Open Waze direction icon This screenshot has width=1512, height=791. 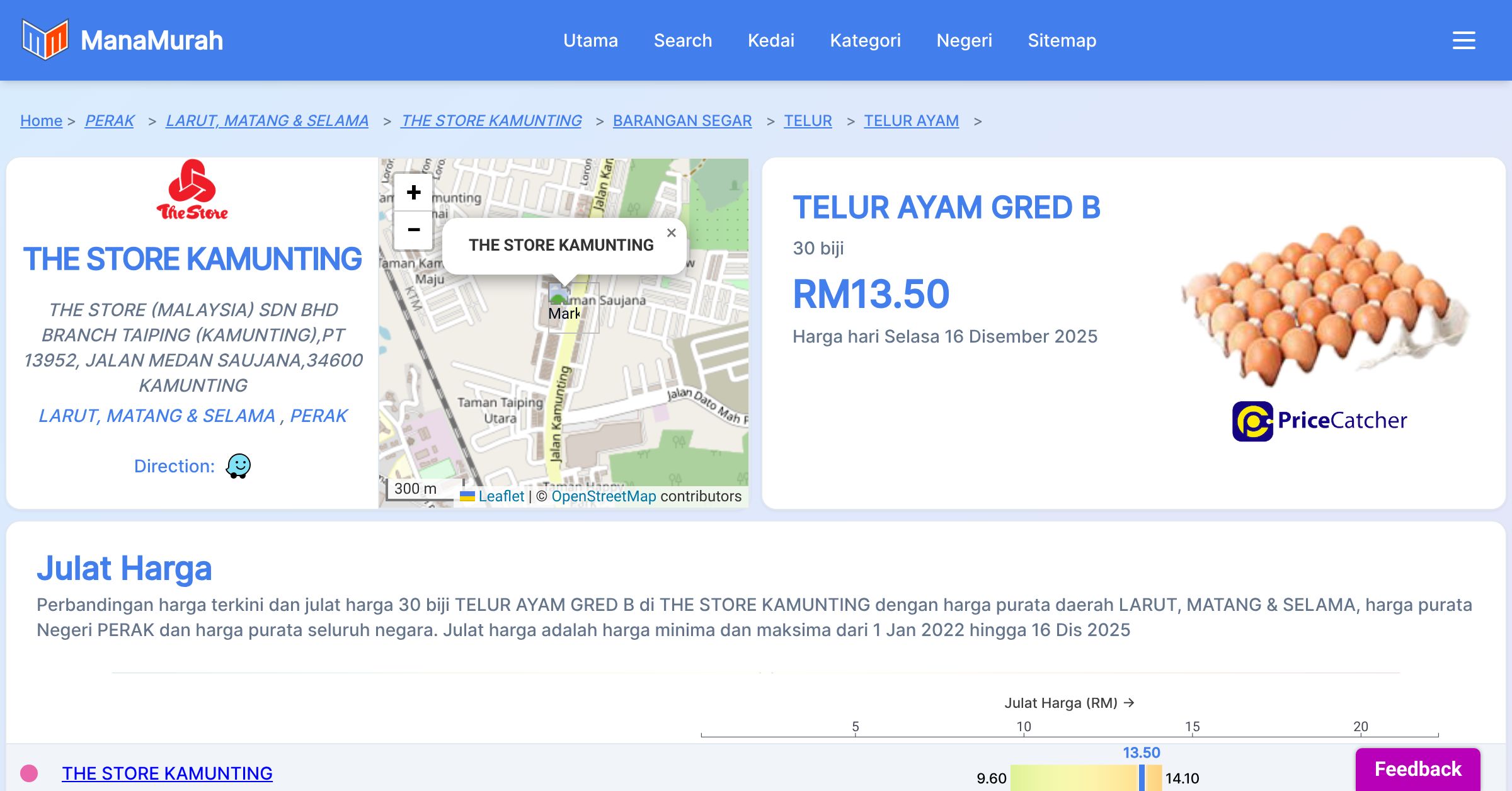pyautogui.click(x=238, y=466)
